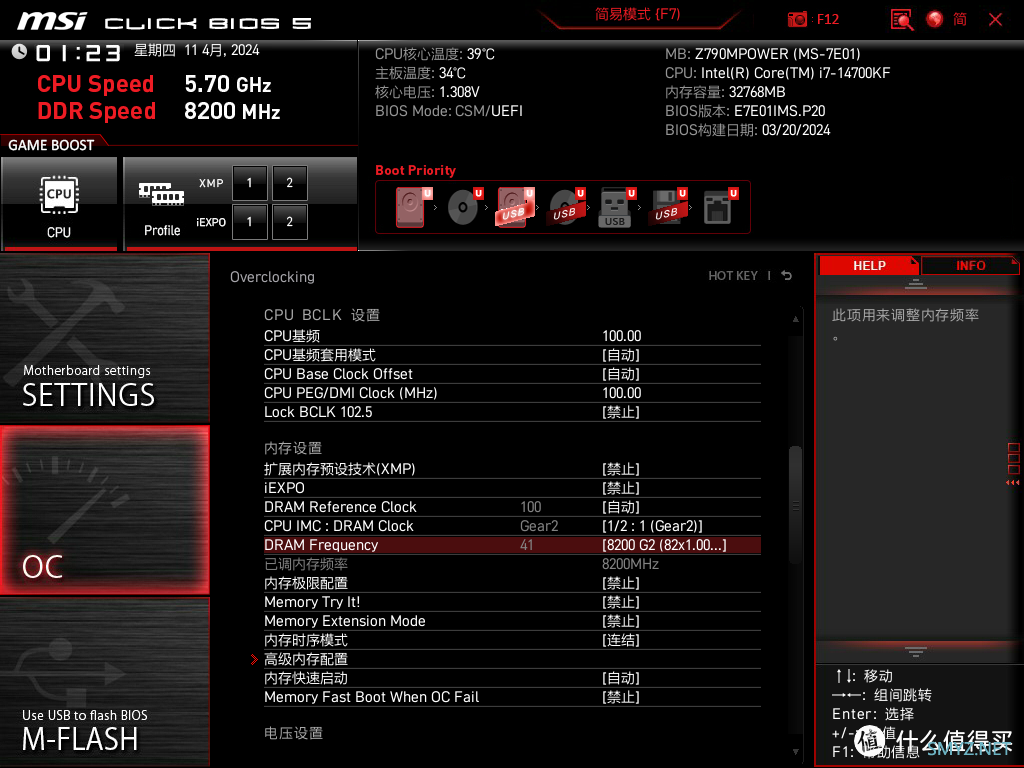Toggle 内存极限配置 setting value

[x=620, y=583]
